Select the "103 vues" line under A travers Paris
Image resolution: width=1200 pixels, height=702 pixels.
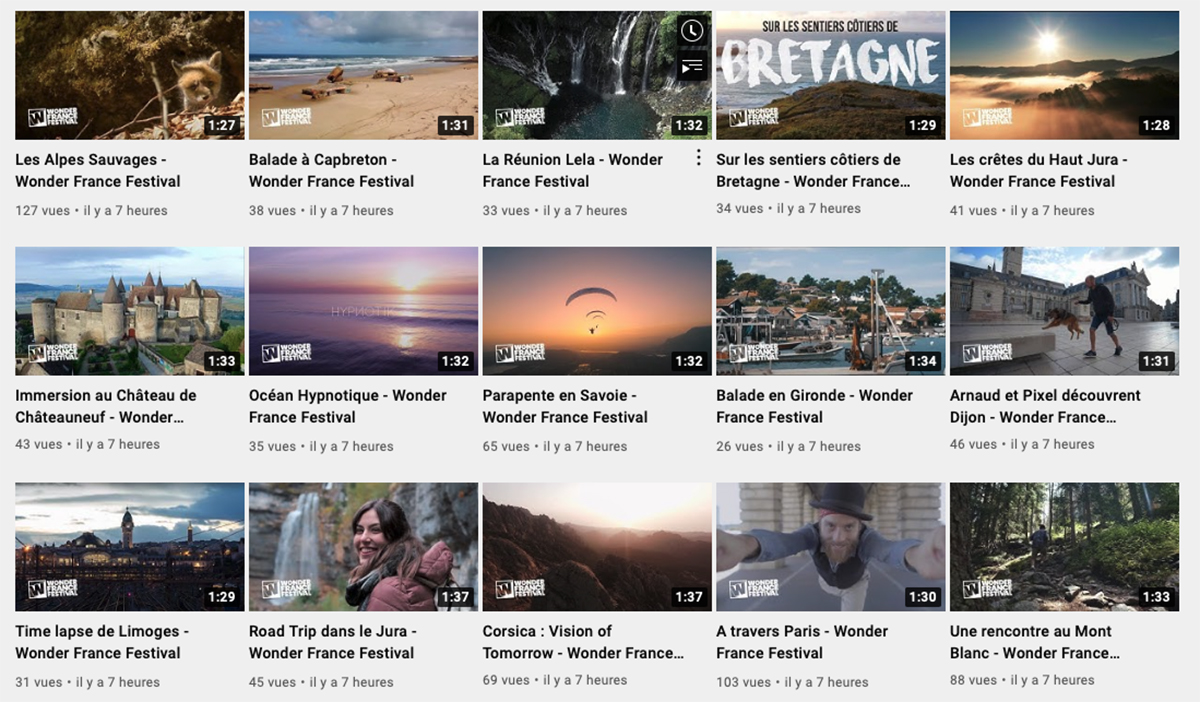tap(793, 682)
